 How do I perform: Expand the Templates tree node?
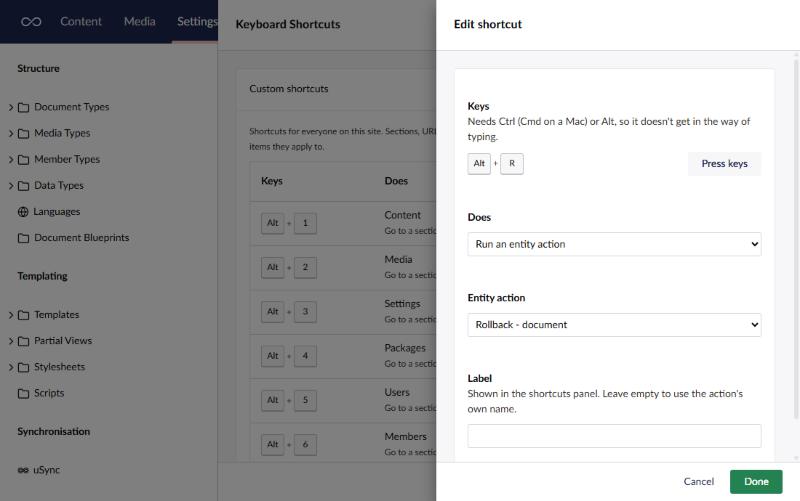point(11,315)
